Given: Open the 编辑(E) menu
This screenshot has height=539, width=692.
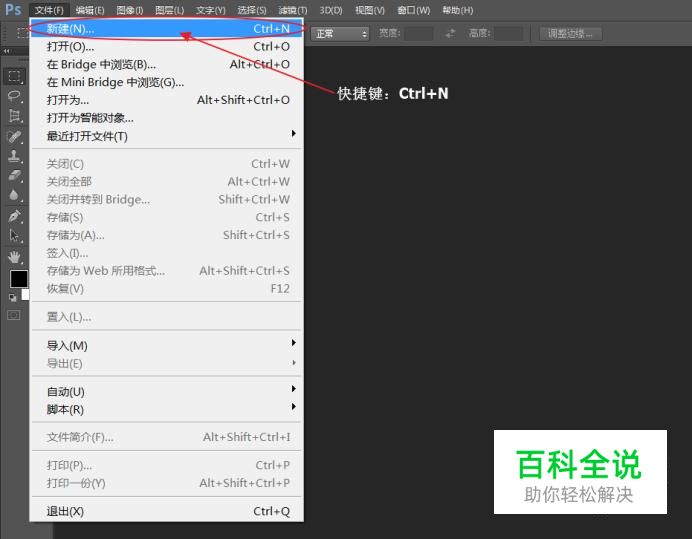Looking at the screenshot, I should pos(90,10).
